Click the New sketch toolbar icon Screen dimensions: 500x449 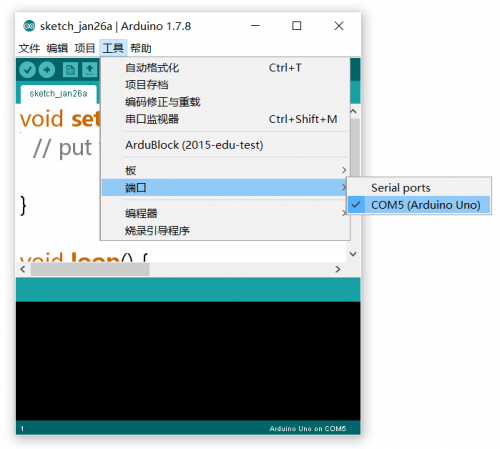pyautogui.click(x=70, y=70)
